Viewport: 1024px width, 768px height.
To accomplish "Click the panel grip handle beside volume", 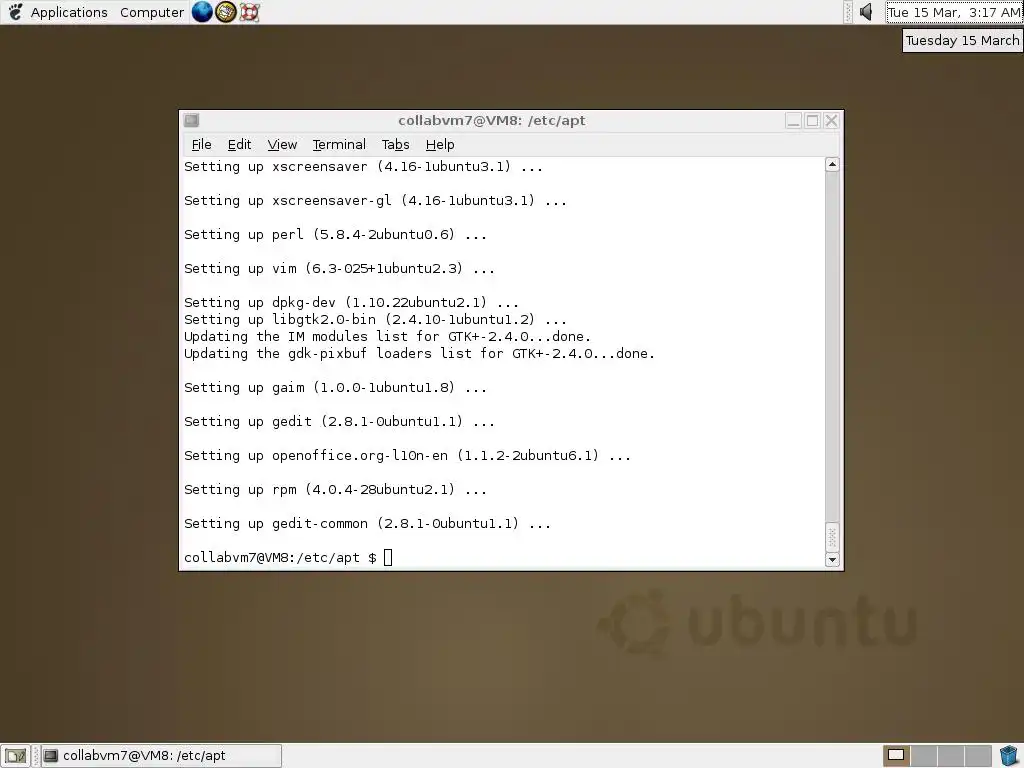I will pyautogui.click(x=848, y=12).
